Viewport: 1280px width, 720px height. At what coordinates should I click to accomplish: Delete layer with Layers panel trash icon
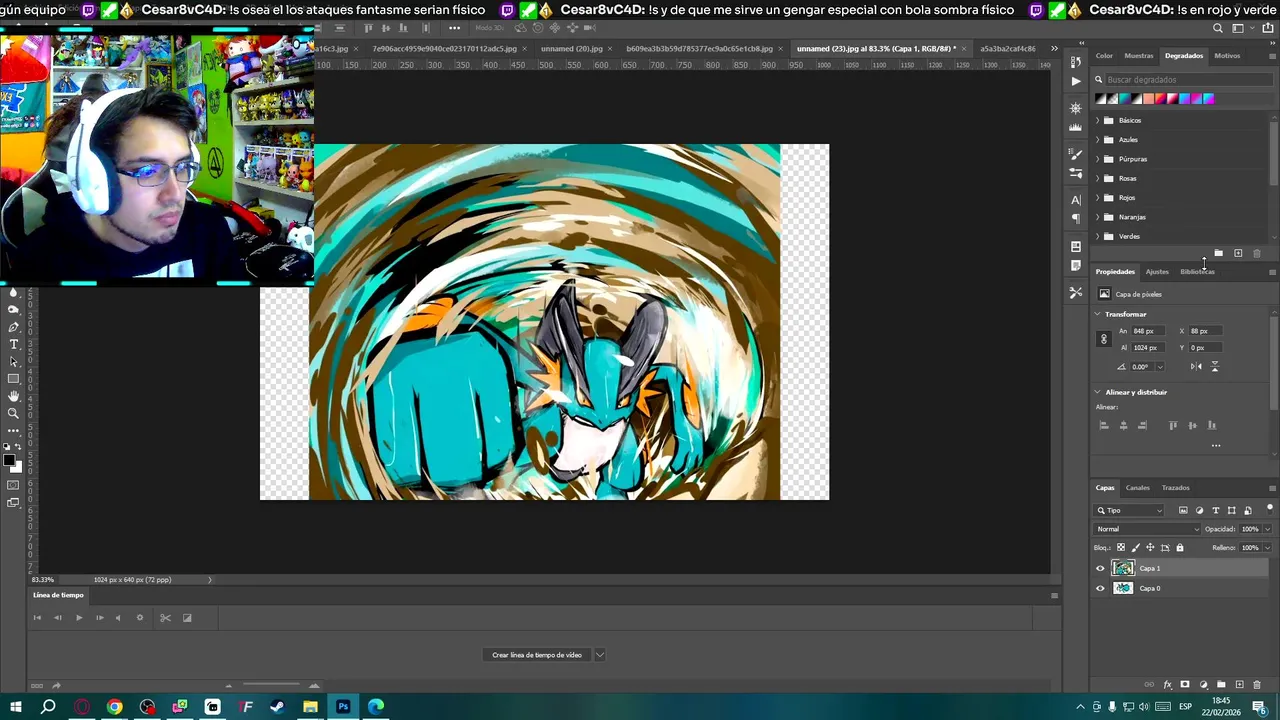(1257, 685)
